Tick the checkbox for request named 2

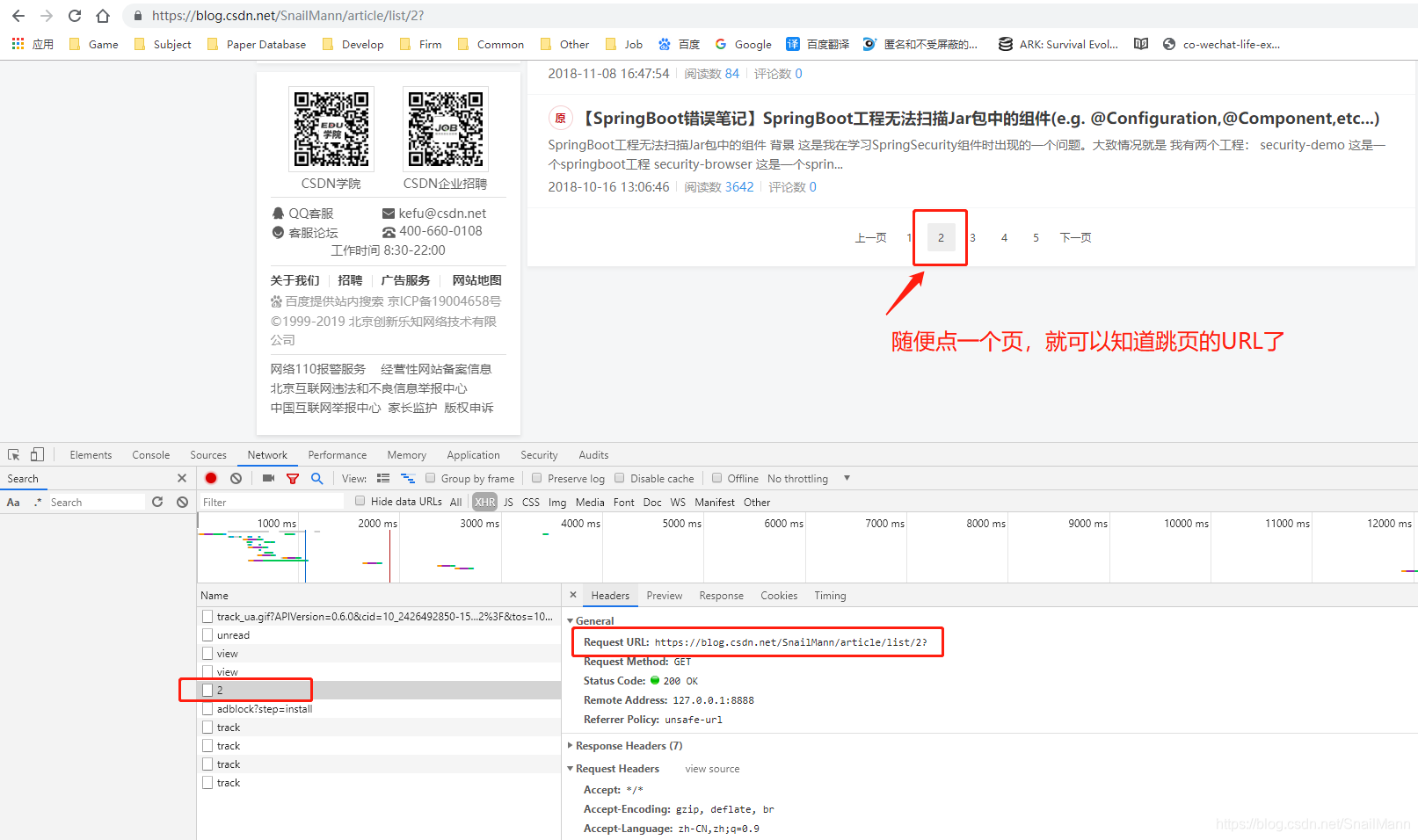click(x=207, y=690)
